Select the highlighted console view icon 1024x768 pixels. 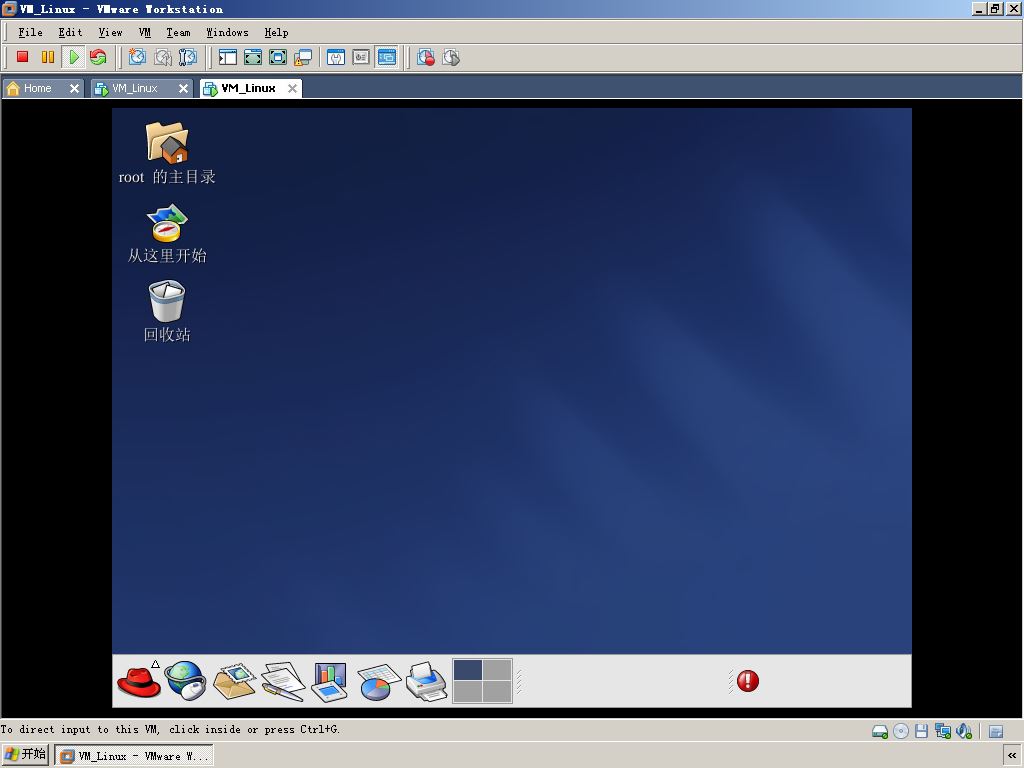[387, 57]
